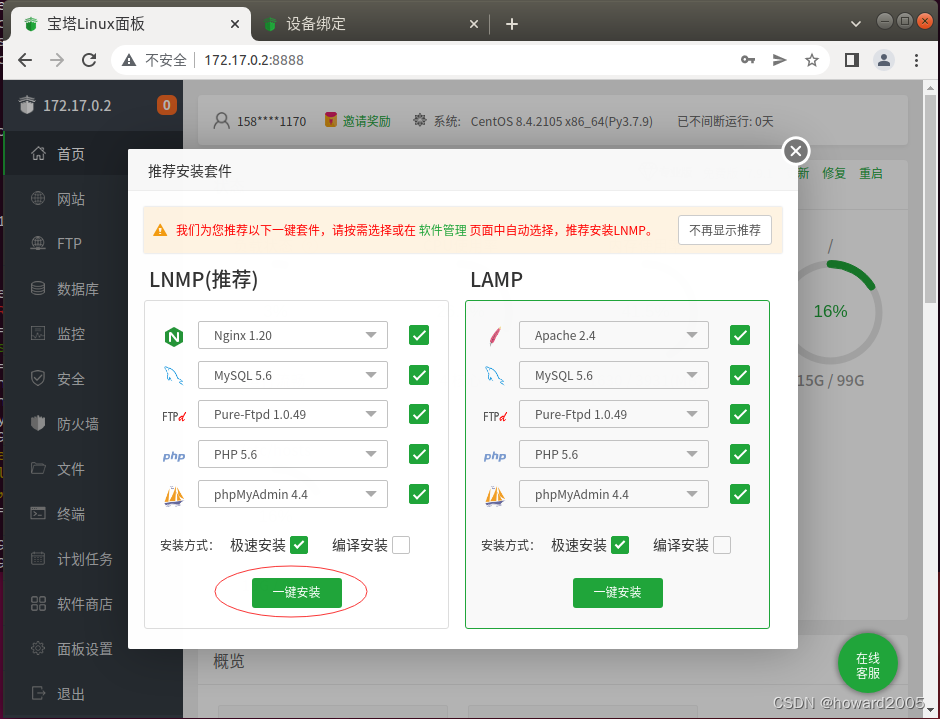
Task: Click 一键安装 button for LAMP
Action: point(617,592)
